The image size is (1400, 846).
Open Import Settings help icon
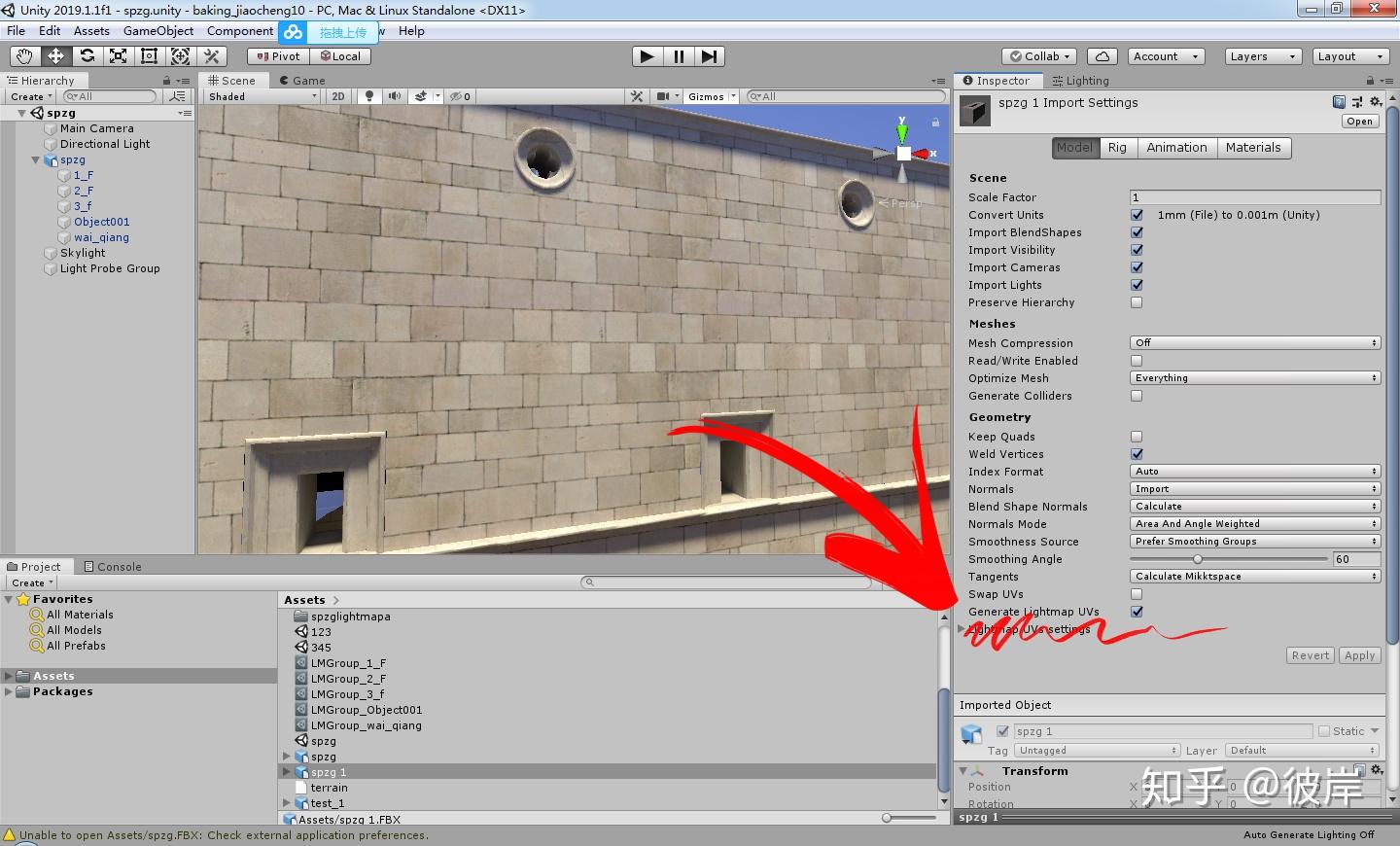pos(1339,102)
